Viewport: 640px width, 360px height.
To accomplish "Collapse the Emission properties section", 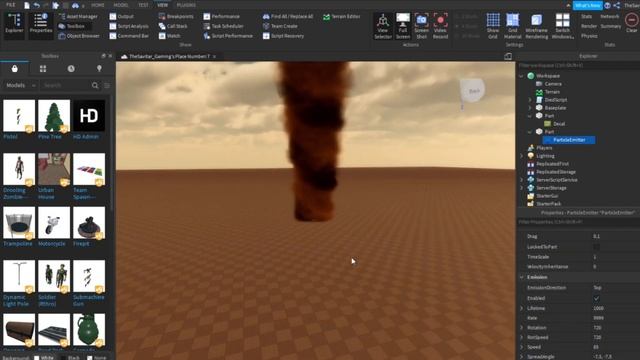I will point(522,277).
